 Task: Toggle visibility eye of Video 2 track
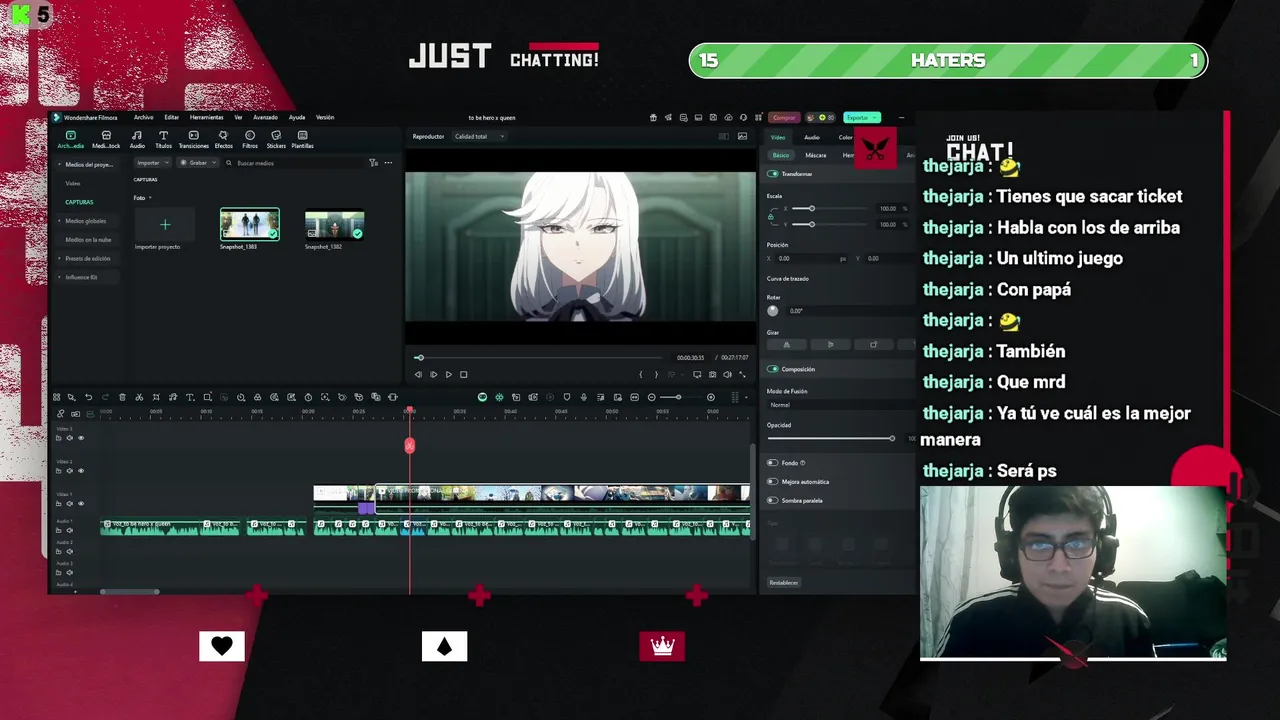(81, 470)
